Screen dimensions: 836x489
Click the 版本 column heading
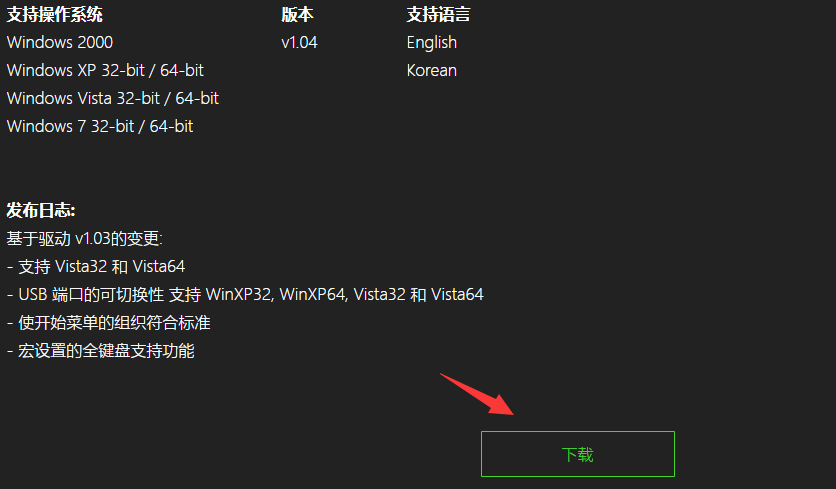(297, 14)
